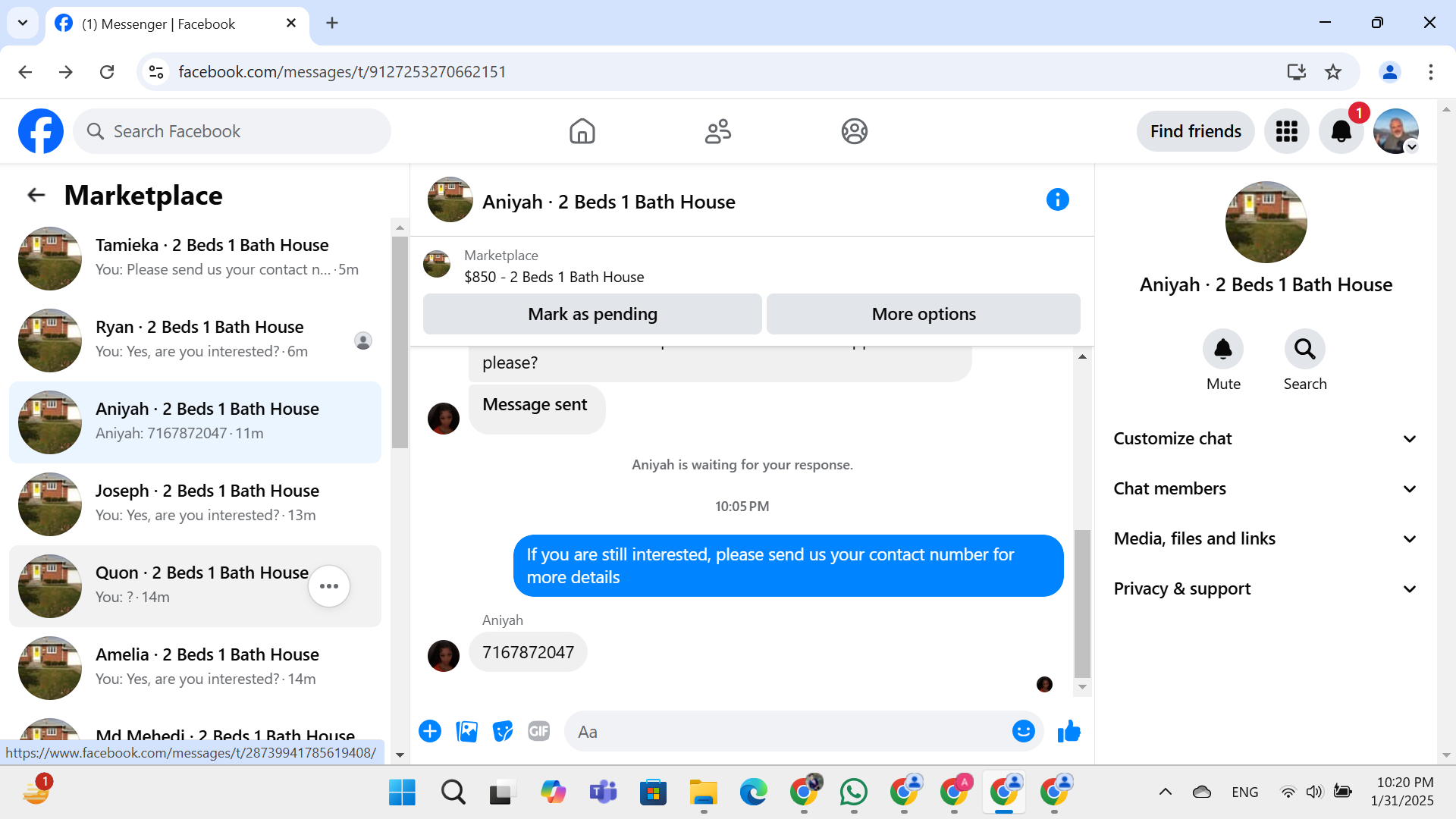The image size is (1456, 819).
Task: Choose a sticker in the composer
Action: (x=503, y=731)
